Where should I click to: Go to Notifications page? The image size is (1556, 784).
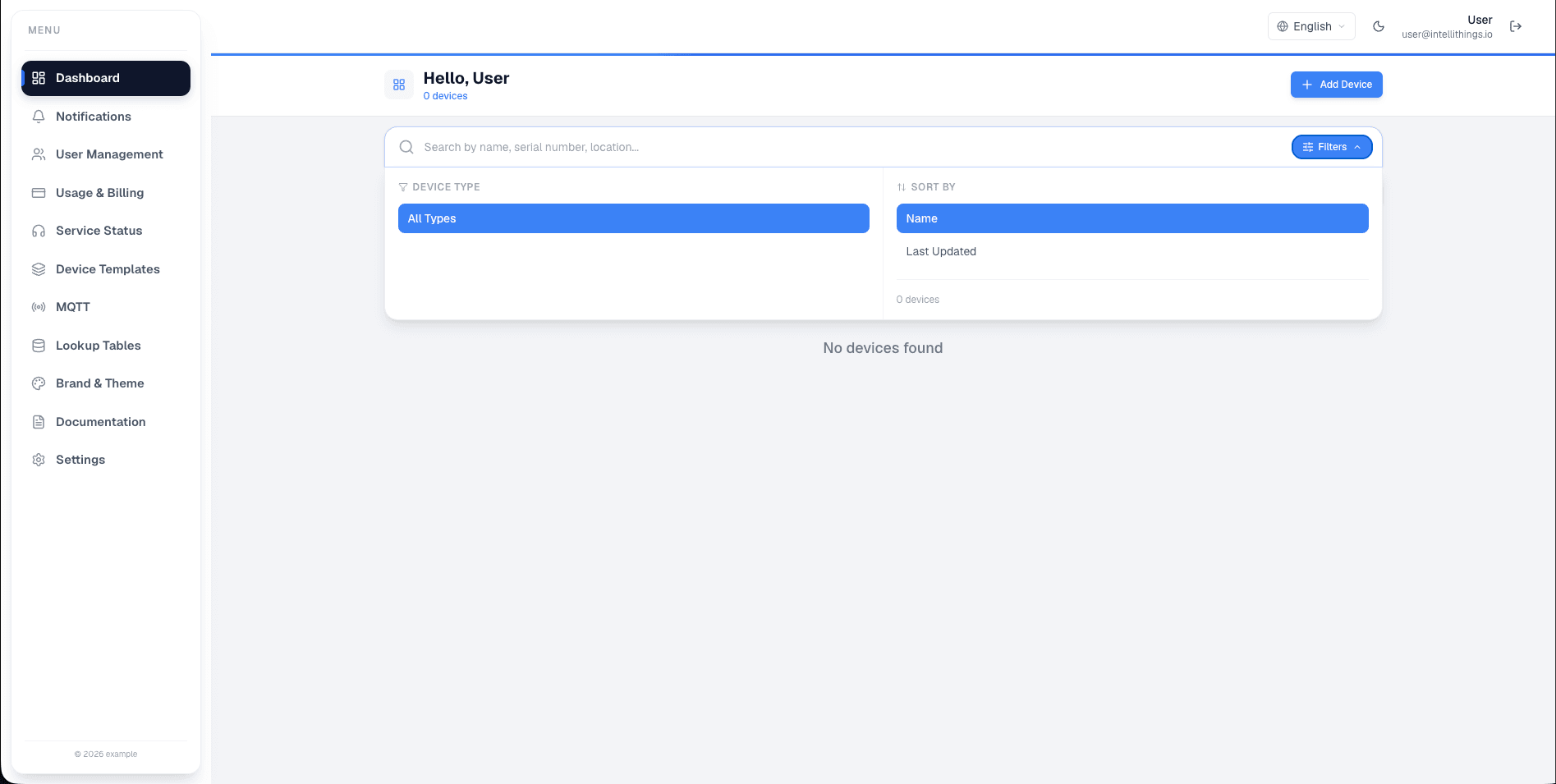click(x=106, y=117)
